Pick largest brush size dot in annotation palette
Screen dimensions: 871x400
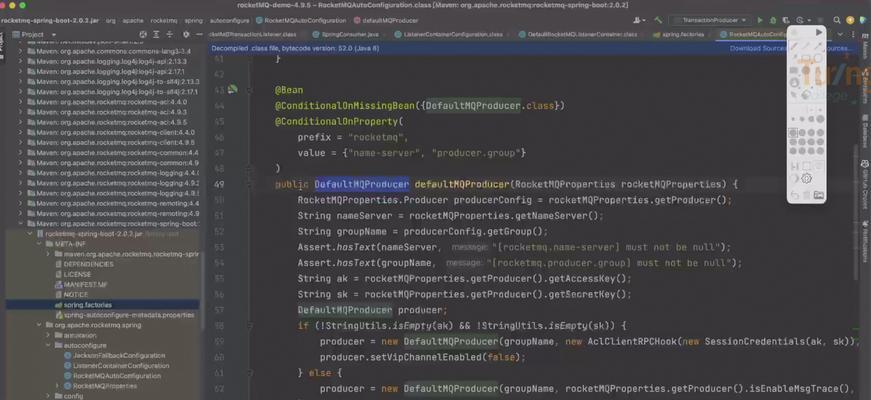(x=819, y=118)
